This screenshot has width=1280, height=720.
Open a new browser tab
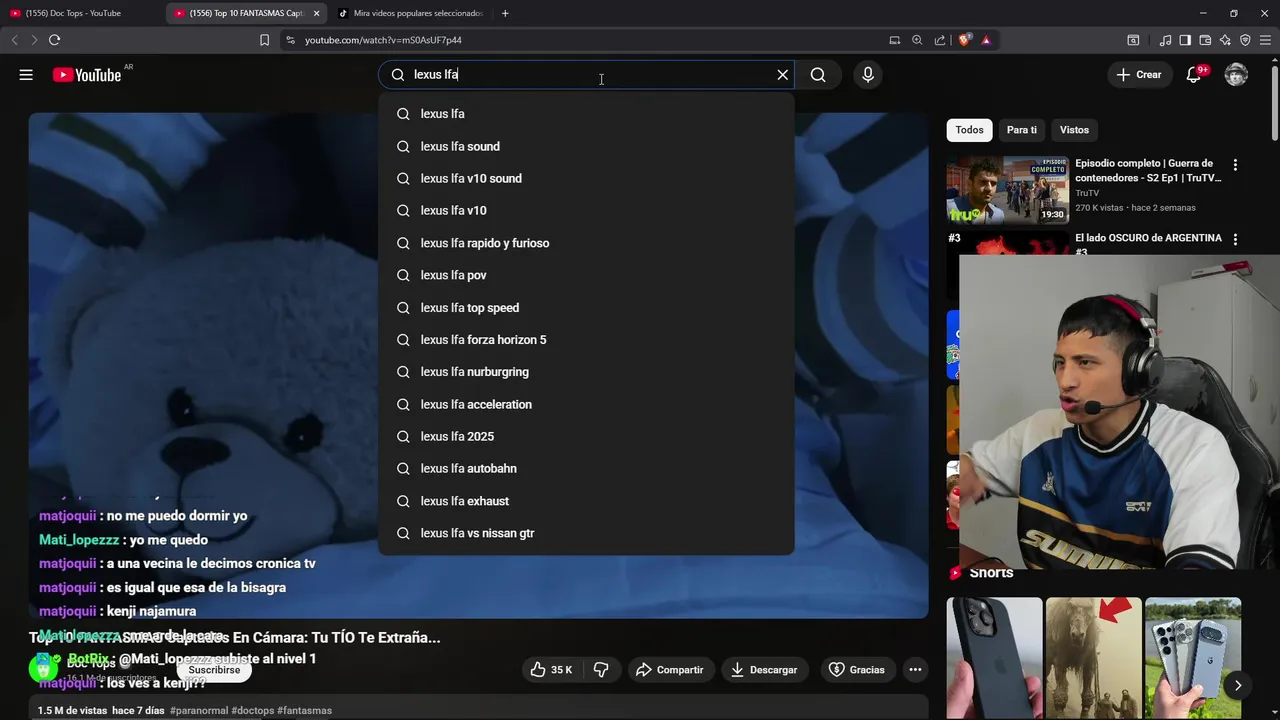[505, 13]
